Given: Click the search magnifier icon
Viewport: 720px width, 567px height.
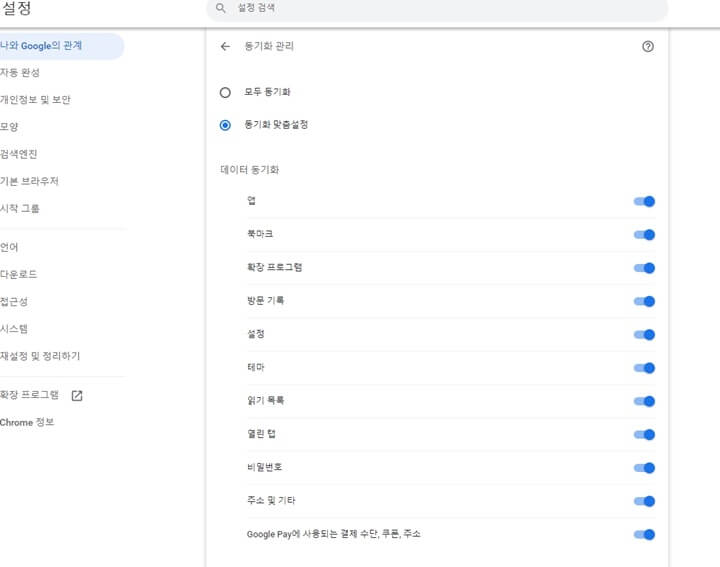Looking at the screenshot, I should (x=220, y=8).
